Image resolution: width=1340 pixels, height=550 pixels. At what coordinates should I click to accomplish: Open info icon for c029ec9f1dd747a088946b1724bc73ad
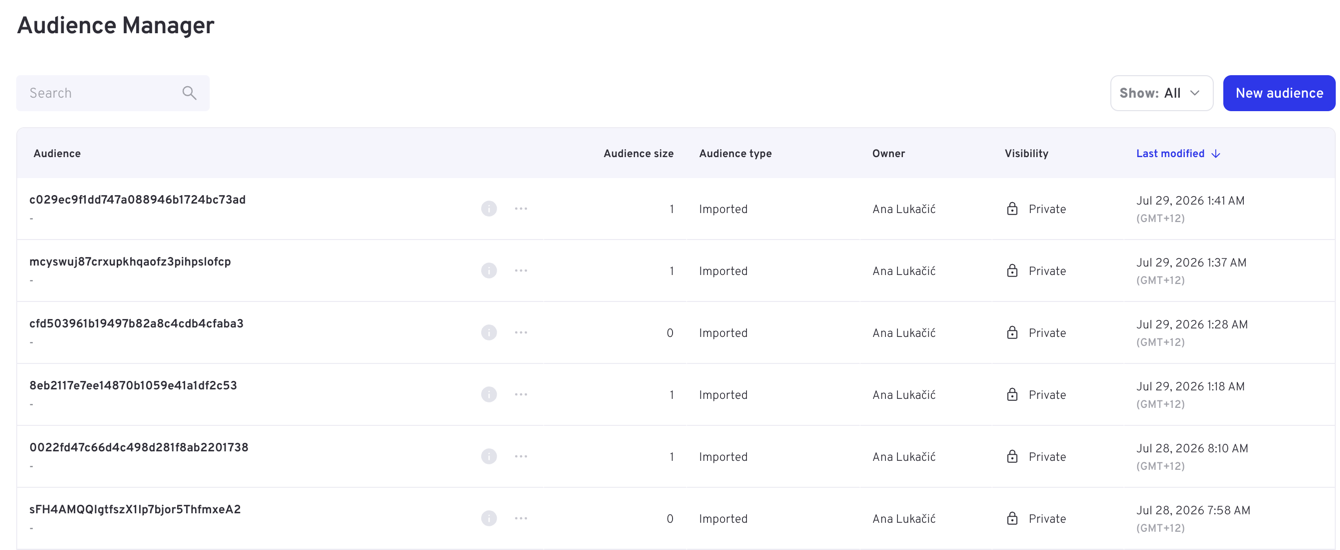pyautogui.click(x=489, y=209)
